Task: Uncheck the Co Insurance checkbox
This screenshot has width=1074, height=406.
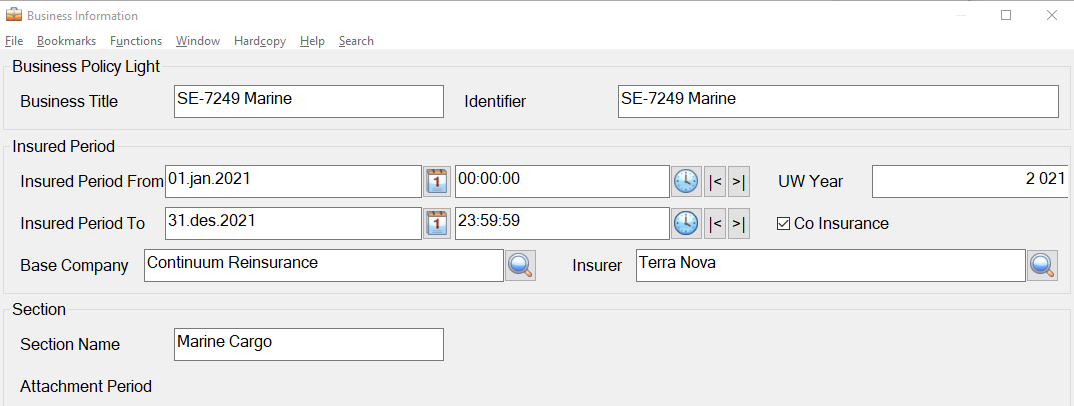Action: (784, 224)
